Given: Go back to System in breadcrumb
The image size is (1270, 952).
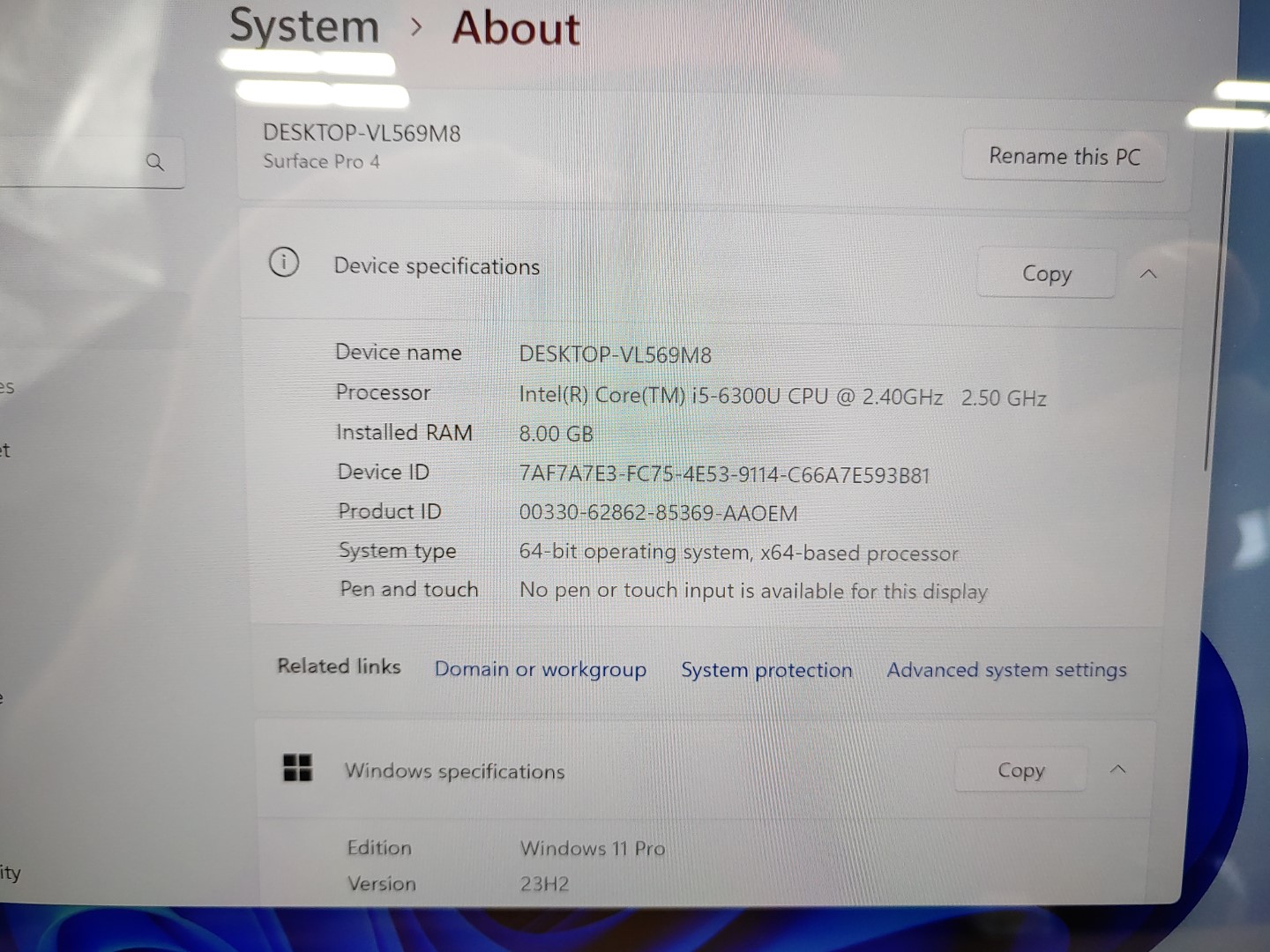Looking at the screenshot, I should point(304,26).
